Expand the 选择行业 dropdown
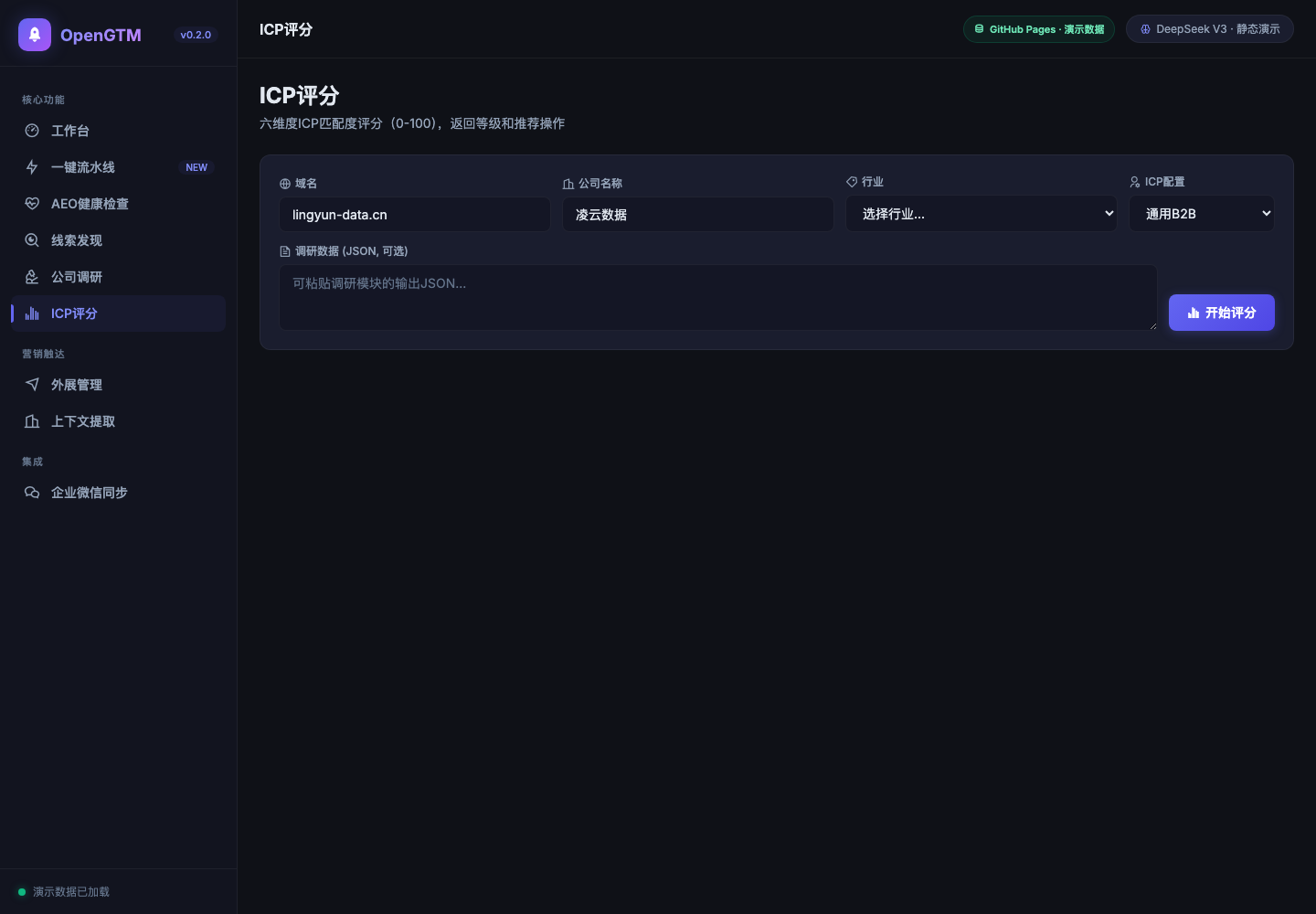This screenshot has width=1316, height=914. (x=982, y=214)
